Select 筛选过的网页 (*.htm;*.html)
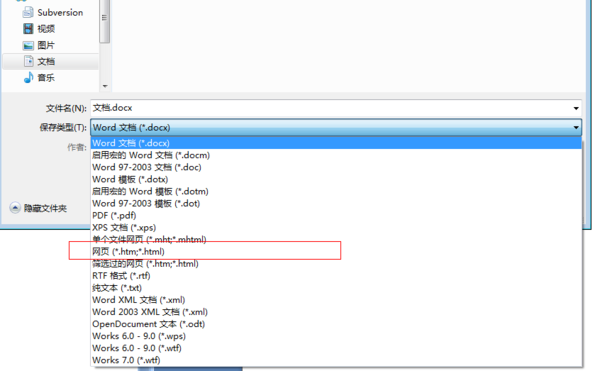Screen dimensions: 600x371 pyautogui.click(x=336, y=264)
